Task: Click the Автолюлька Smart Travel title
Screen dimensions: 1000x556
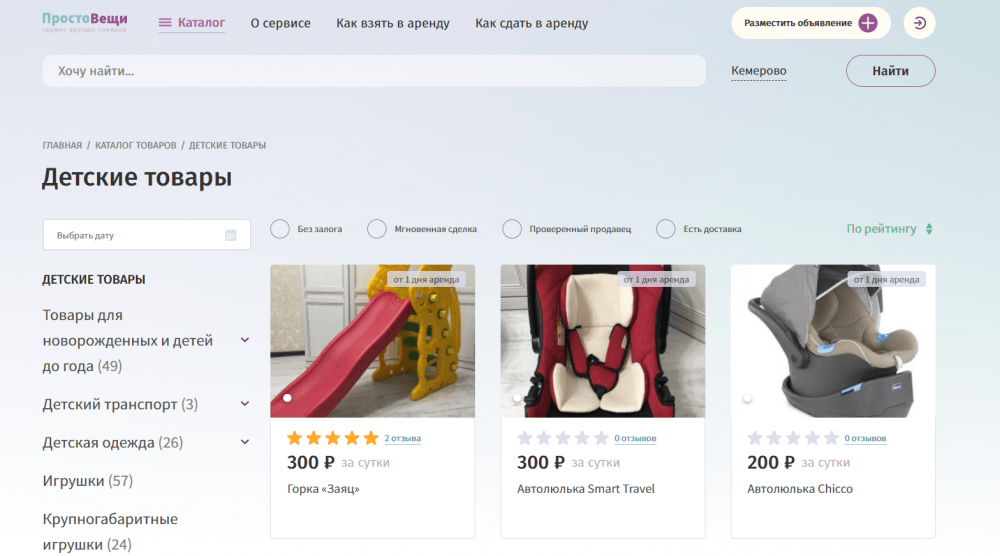Action: click(585, 489)
